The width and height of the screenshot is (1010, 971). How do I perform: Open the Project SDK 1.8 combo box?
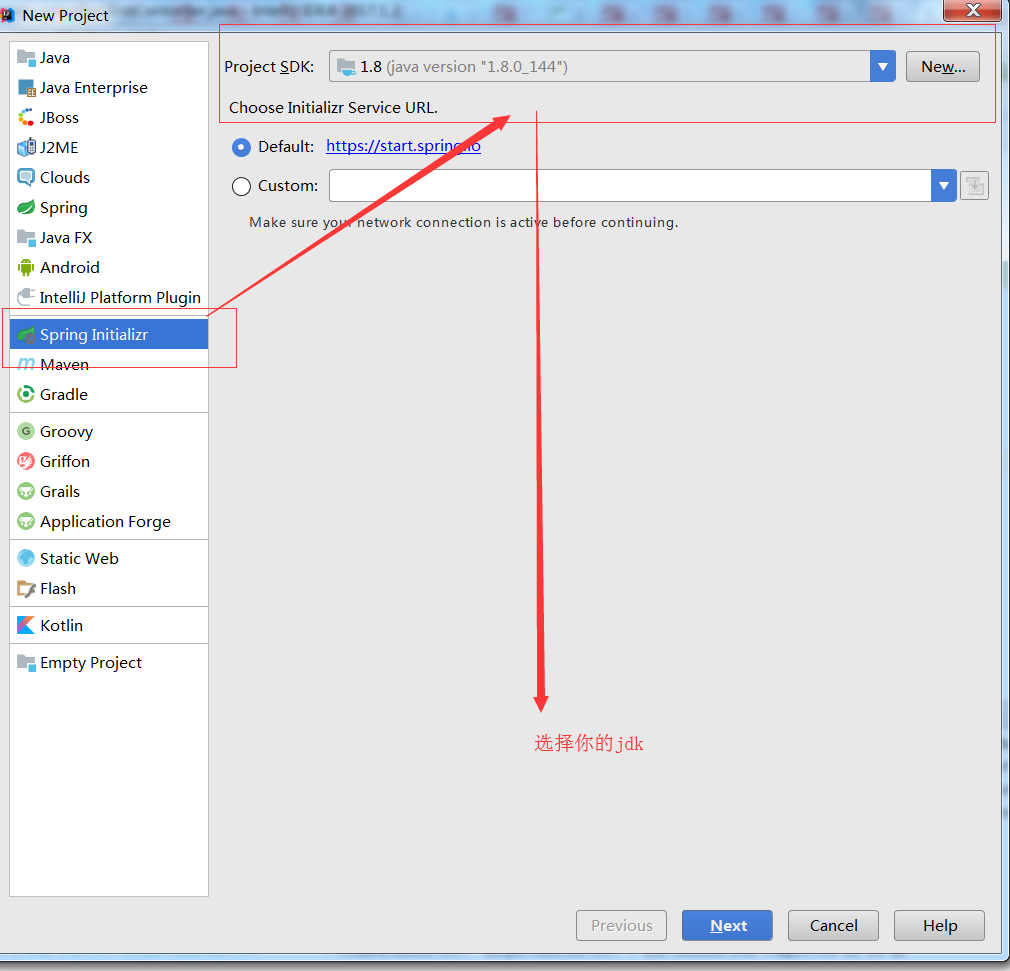coord(612,66)
